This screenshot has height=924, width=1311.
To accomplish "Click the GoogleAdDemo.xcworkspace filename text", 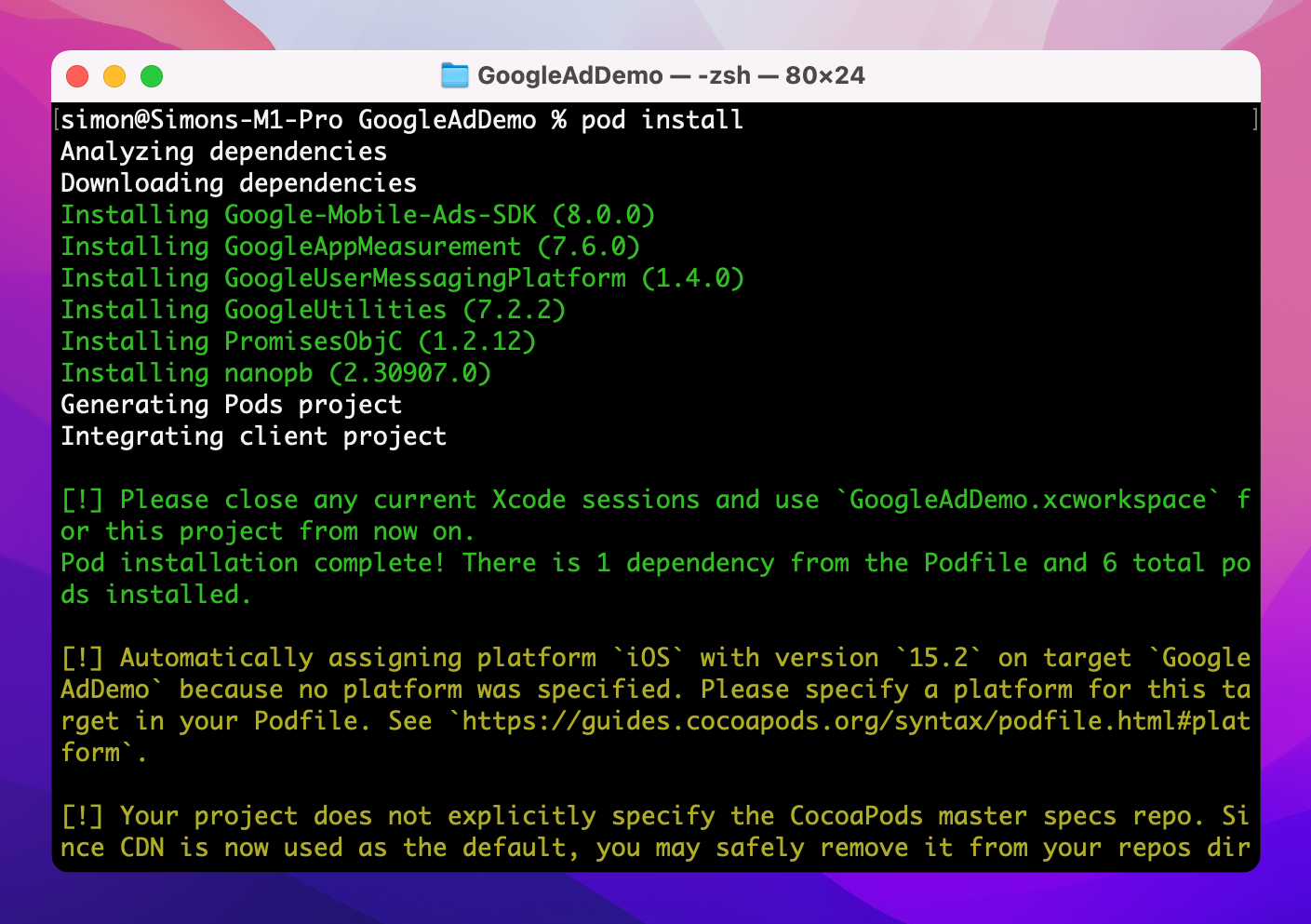I will 1027,500.
